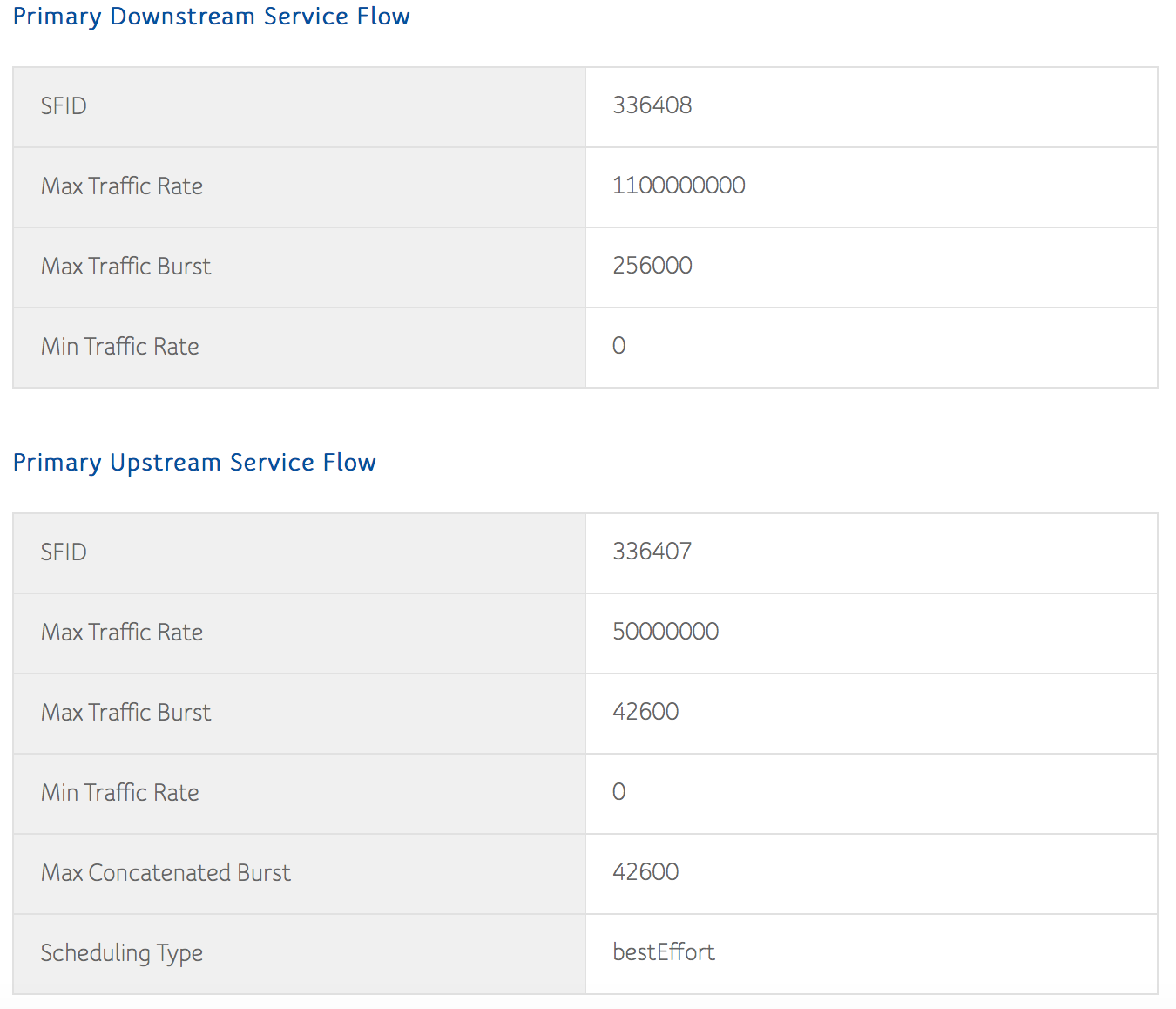Click the Primary Upstream Service Flow heading
Screen dimensions: 1176x1009
[x=194, y=463]
